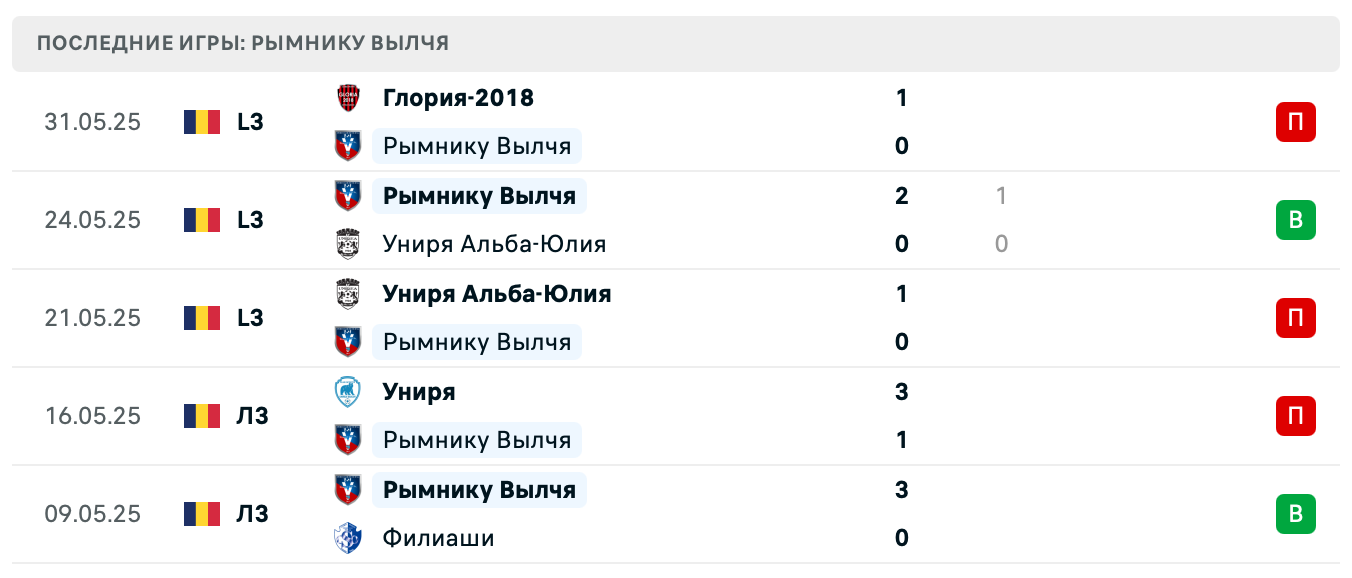Click the Рымнику Вылча badge in the 24.05.25 match

(x=347, y=196)
